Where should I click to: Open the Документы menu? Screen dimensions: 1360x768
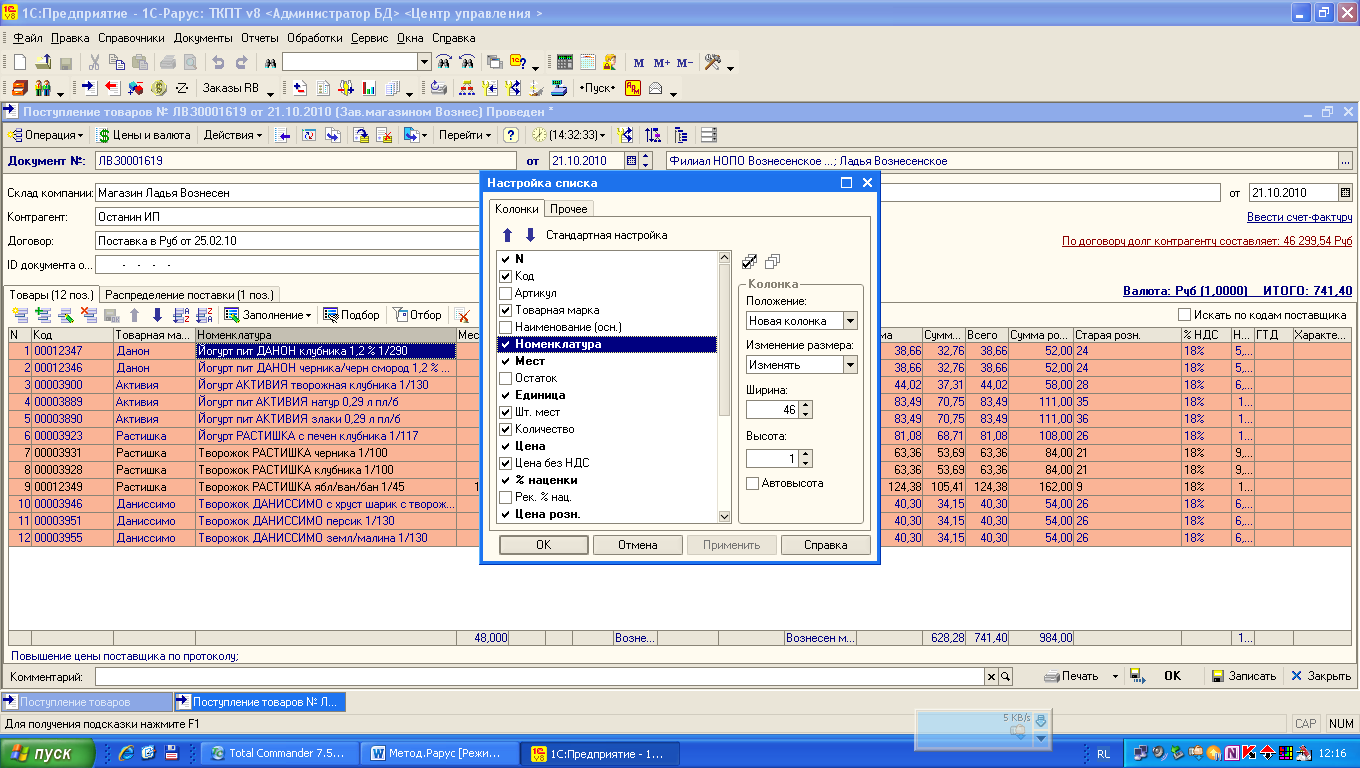[203, 38]
